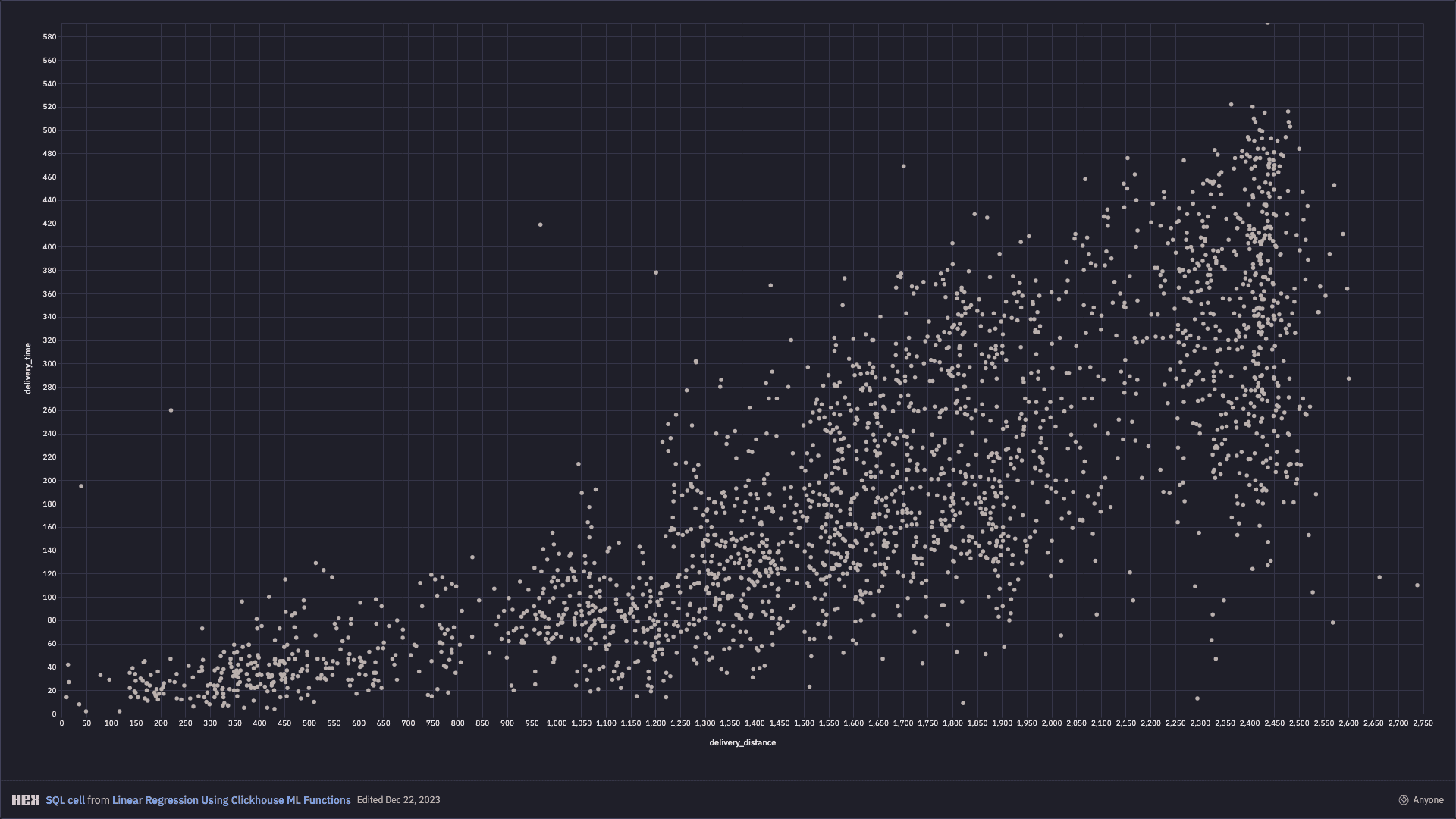Click the Hex logo in footer

[26, 800]
